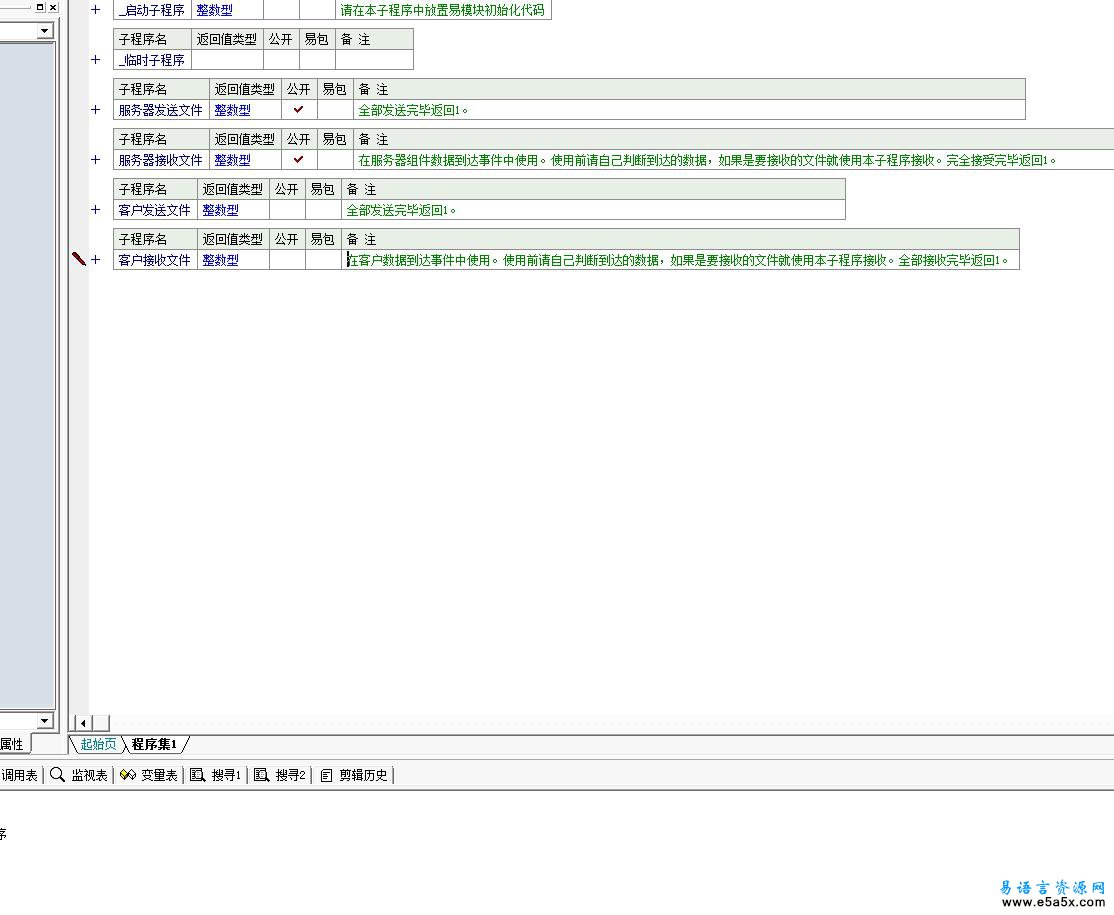Screen dimensions: 1114x915
Task: Select the name cell 客户接收文件
Action: point(155,260)
